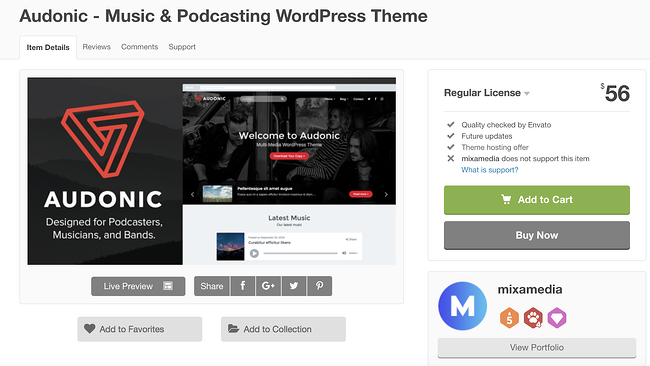Open the Comments tab
Image resolution: width=650 pixels, height=366 pixels.
pos(139,47)
